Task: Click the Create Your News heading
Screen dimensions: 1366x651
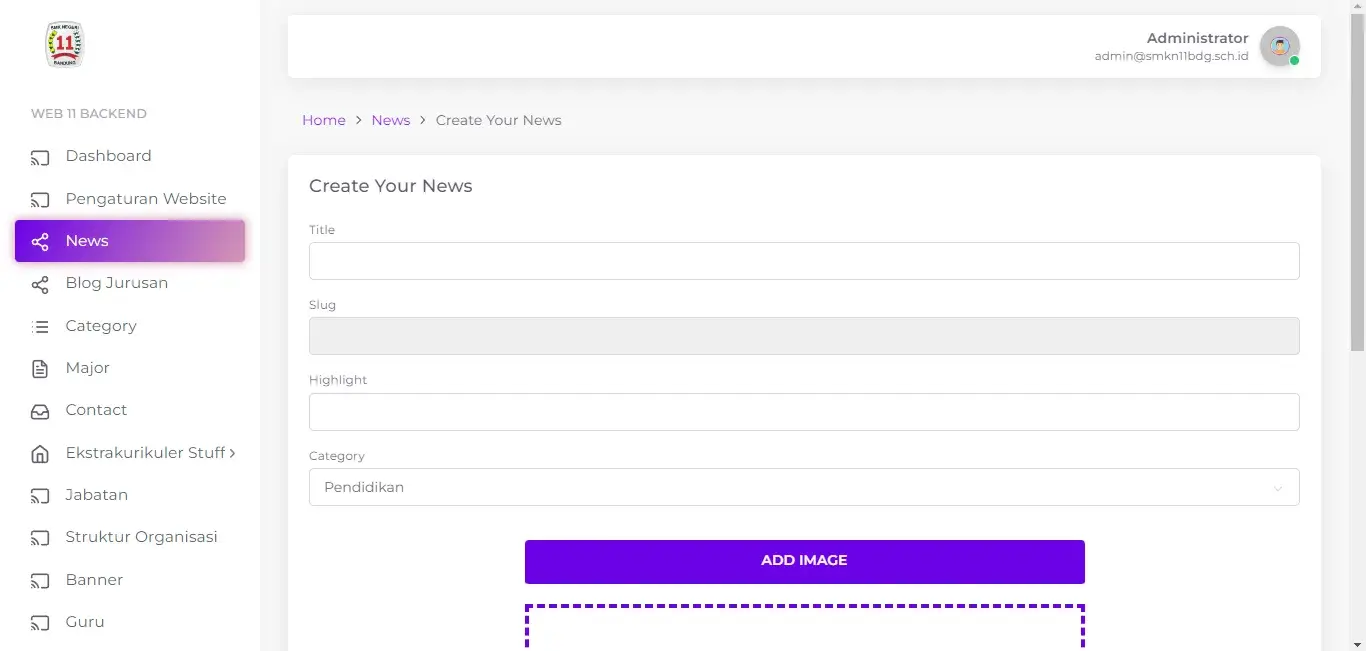Action: [391, 186]
